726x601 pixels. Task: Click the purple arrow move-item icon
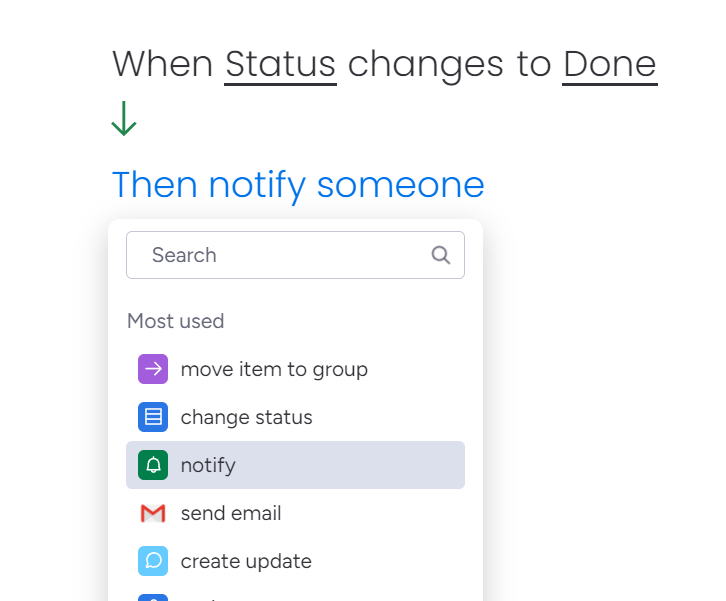[153, 369]
